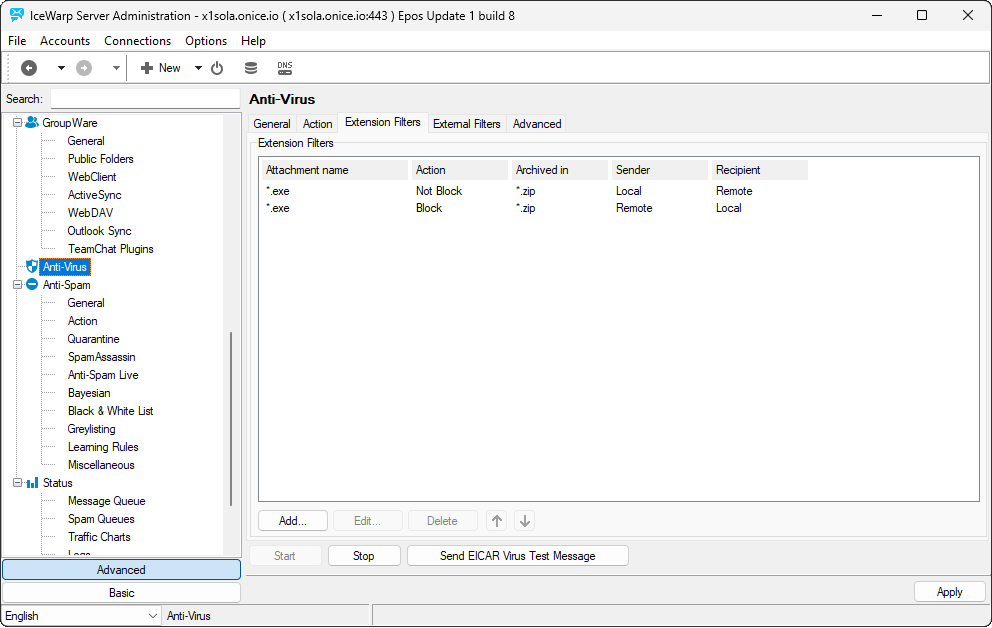
Task: Select Black & White List in tree
Action: [x=111, y=411]
